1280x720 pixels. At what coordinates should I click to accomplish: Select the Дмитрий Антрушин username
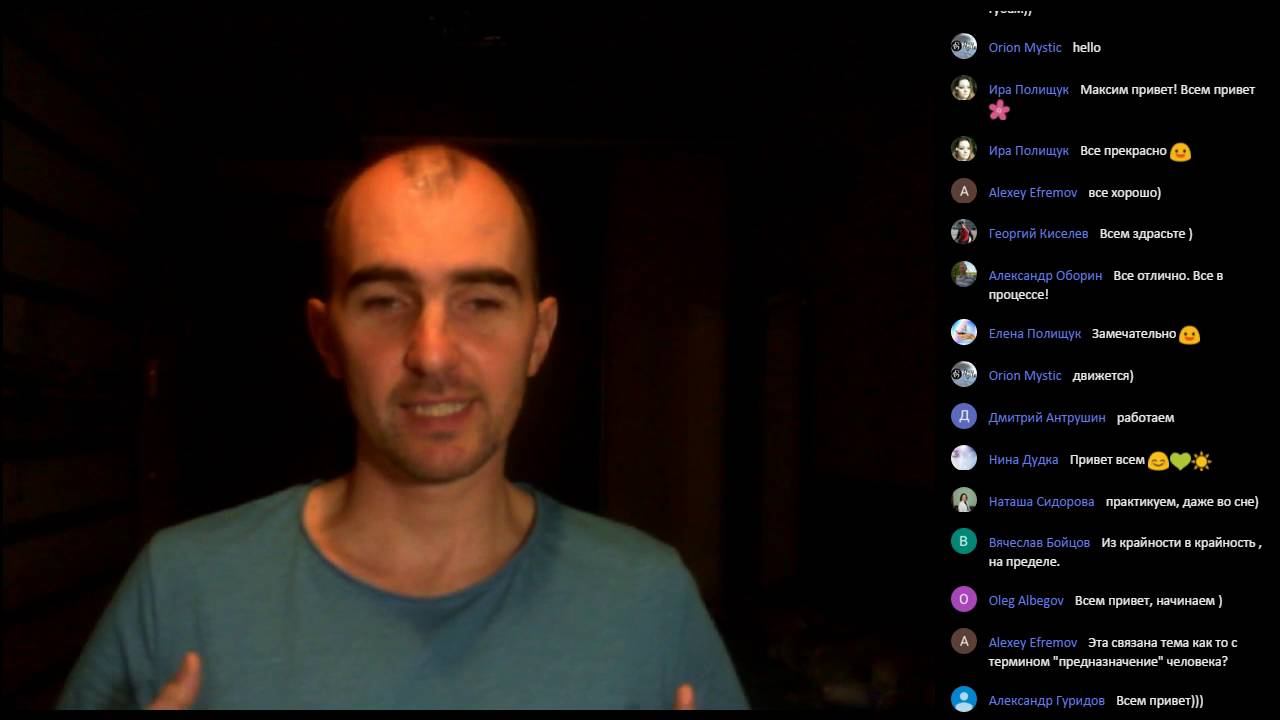coord(1047,417)
